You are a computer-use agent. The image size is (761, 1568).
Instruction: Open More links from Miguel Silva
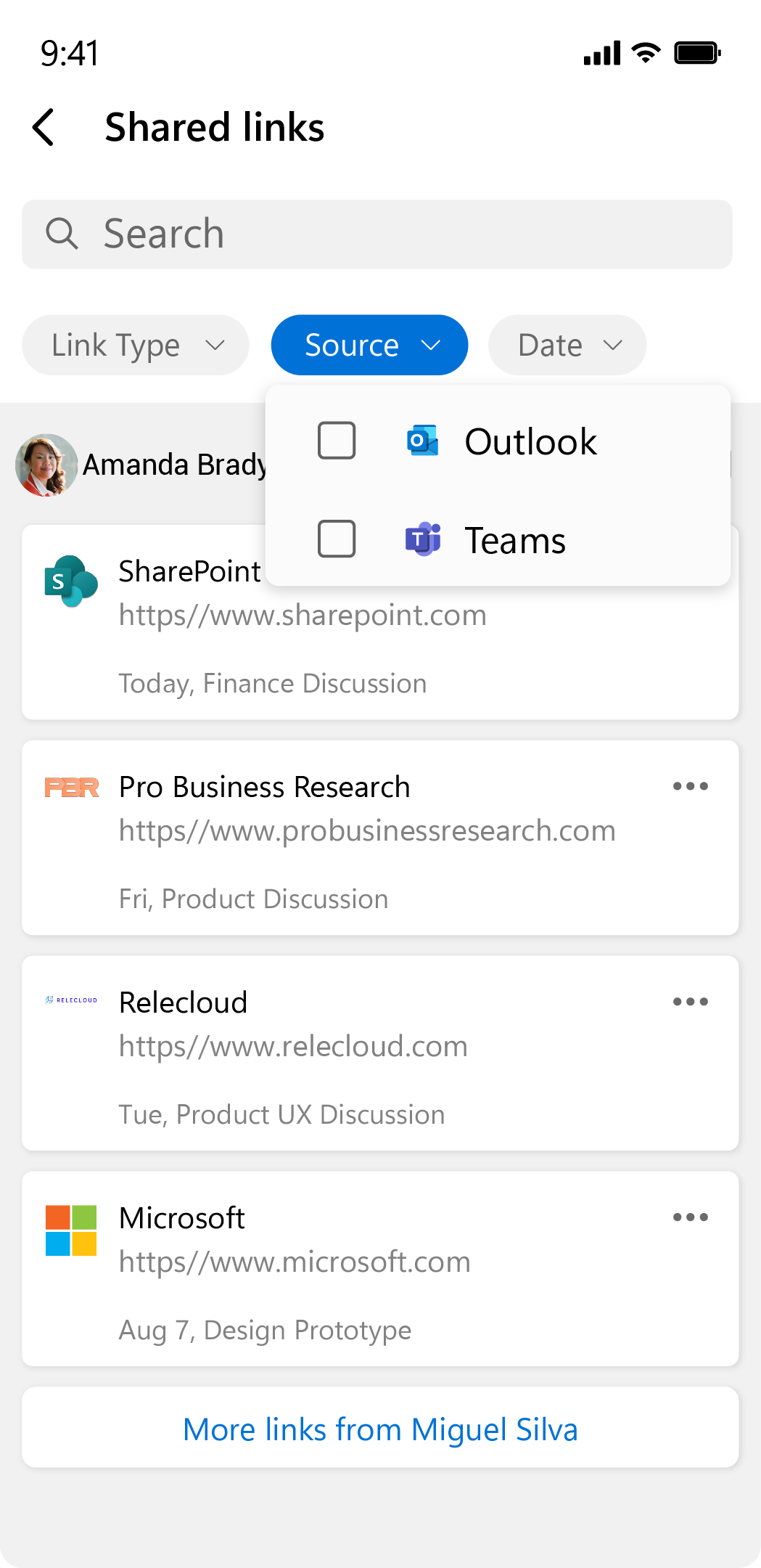click(x=380, y=1429)
